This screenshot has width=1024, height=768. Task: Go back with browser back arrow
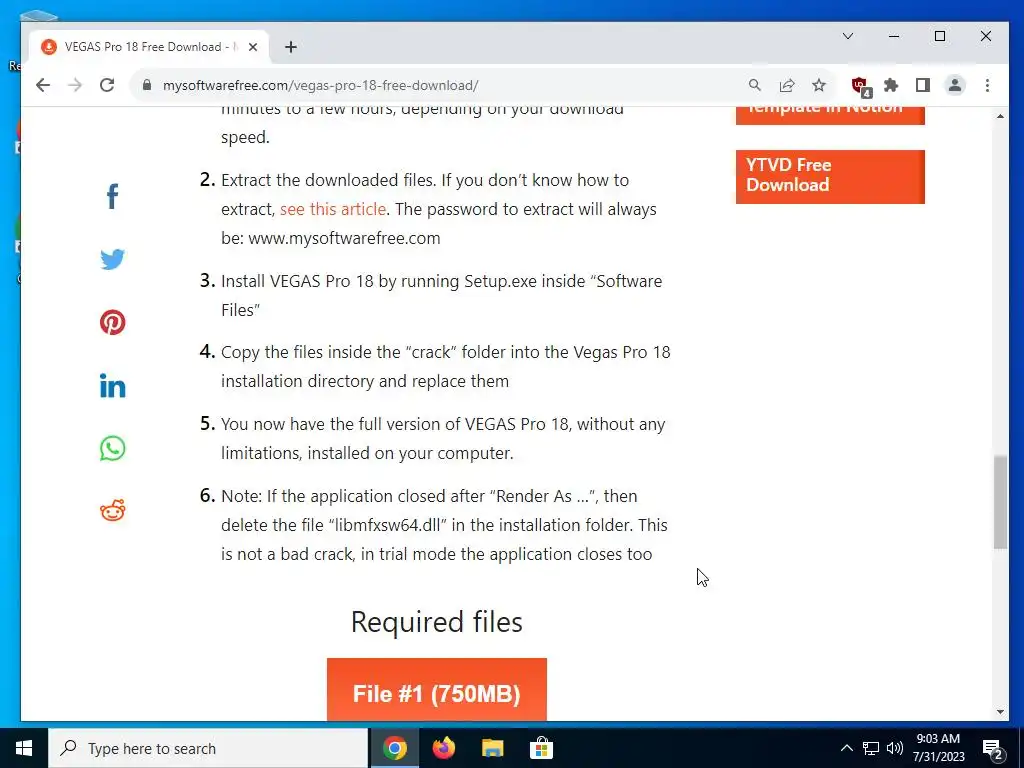coord(43,85)
